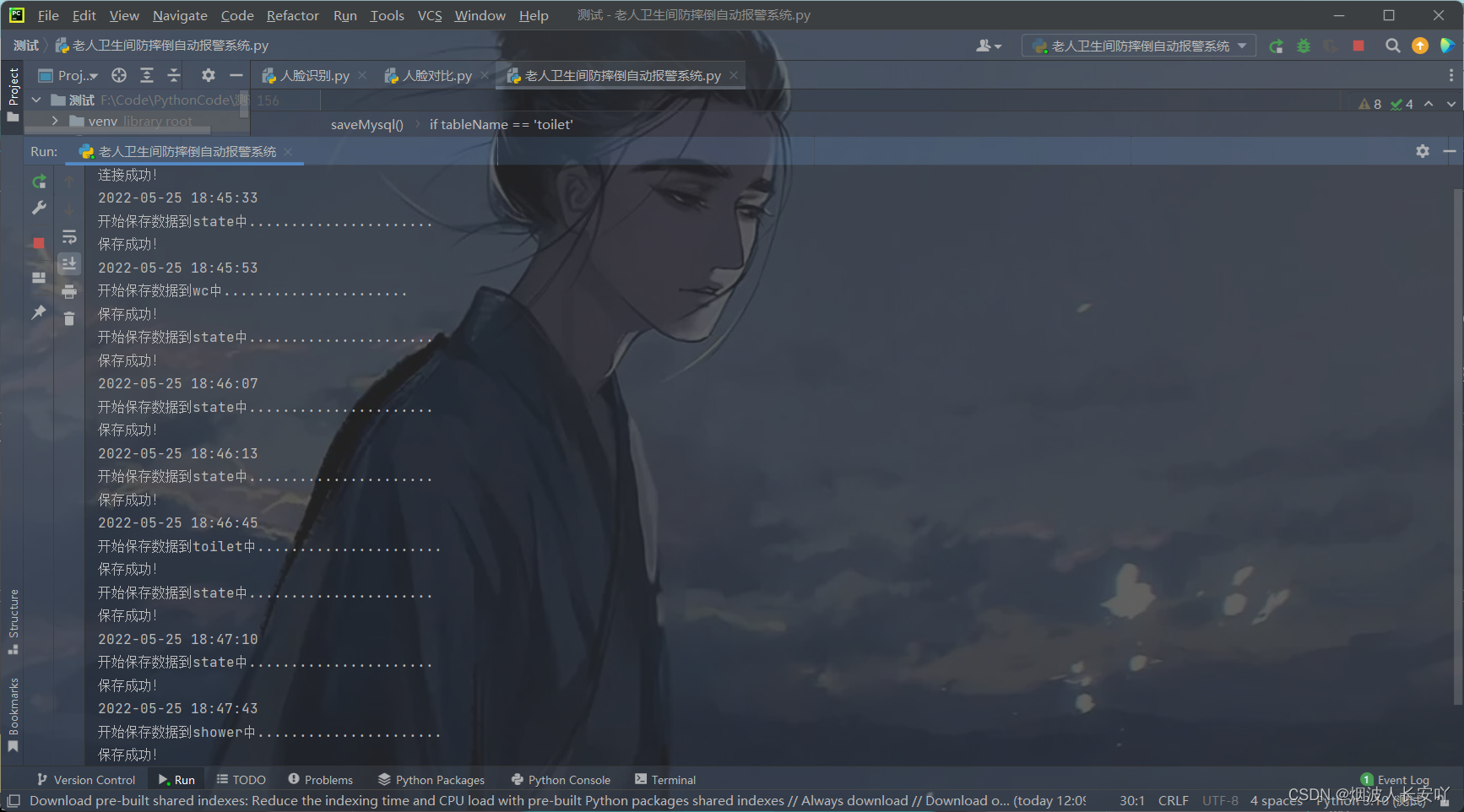Debug the configuration with bug icon
The image size is (1464, 812).
point(1304,46)
